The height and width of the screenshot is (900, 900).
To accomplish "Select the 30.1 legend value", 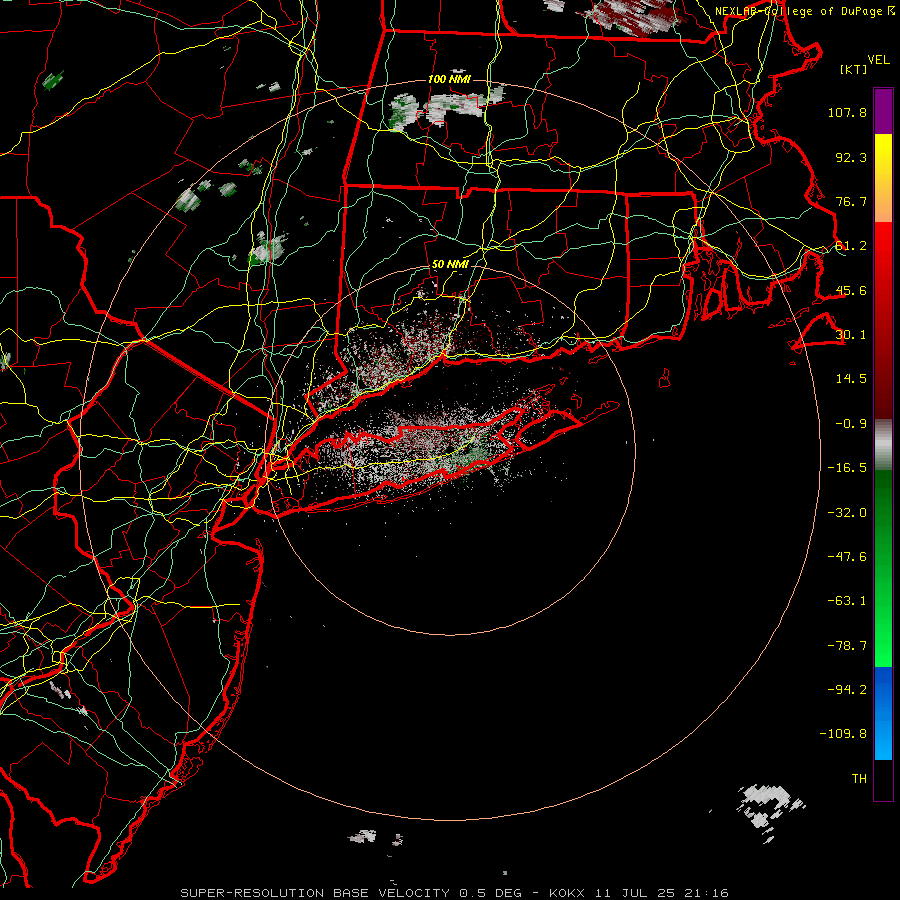I will click(851, 335).
